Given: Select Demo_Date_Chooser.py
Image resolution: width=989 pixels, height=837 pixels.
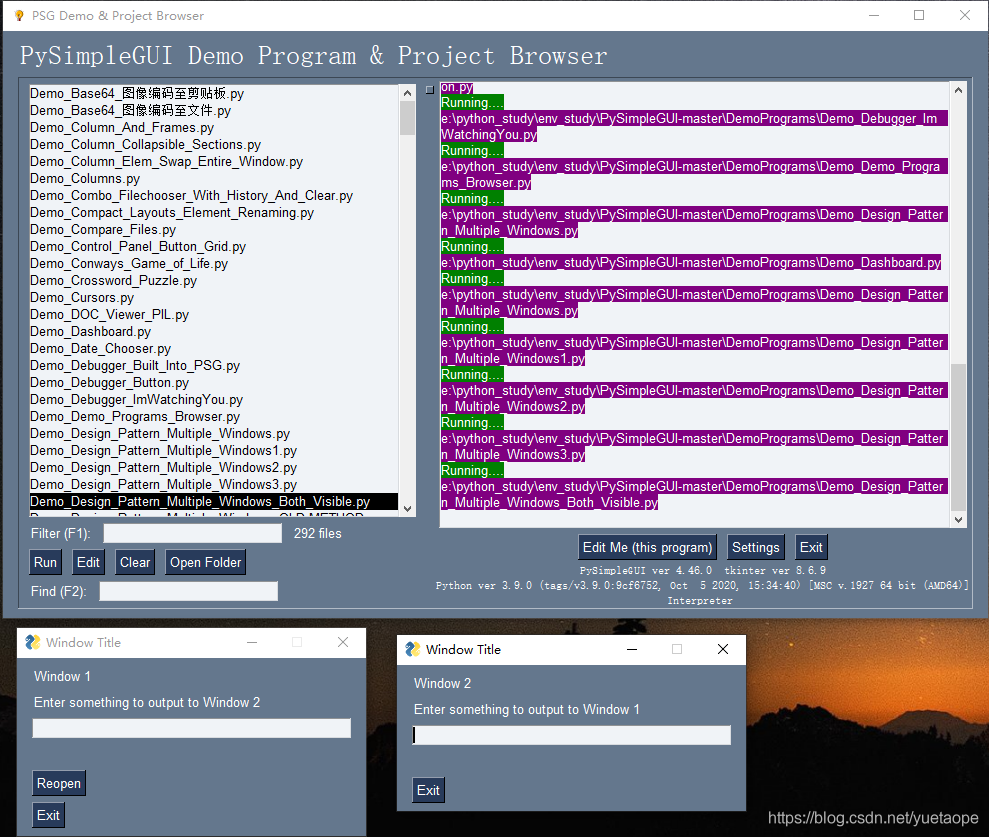Looking at the screenshot, I should 214,349.
